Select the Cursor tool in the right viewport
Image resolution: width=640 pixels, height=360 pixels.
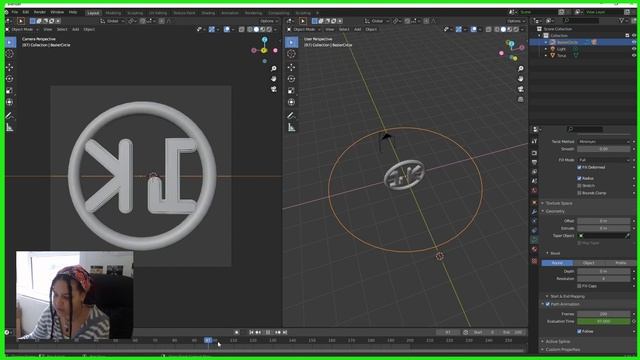[x=291, y=53]
